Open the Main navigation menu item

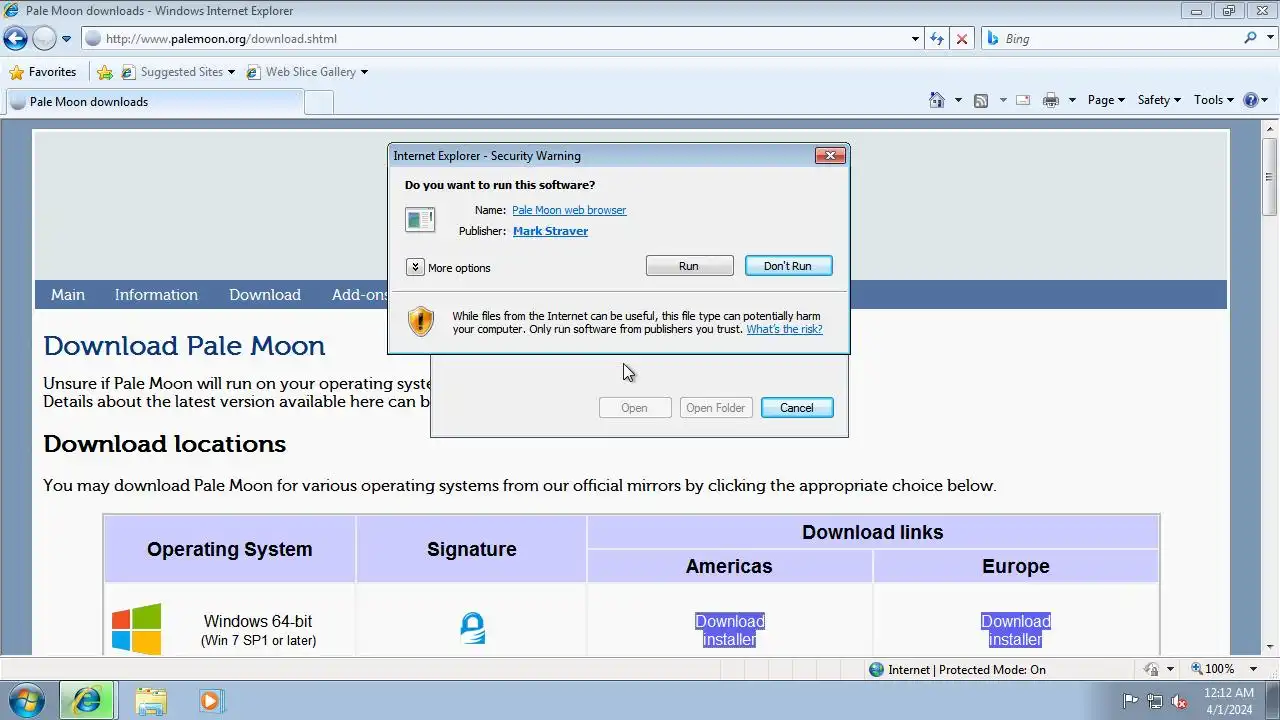tap(68, 295)
